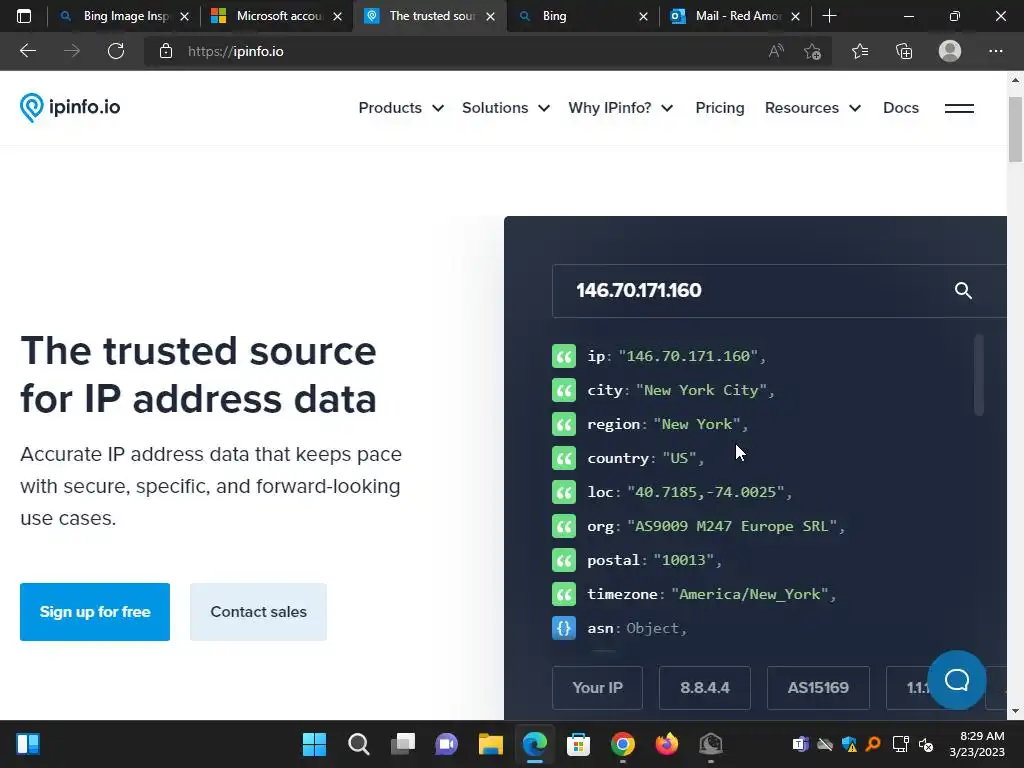The image size is (1024, 768).
Task: Go back with browser back arrow
Action: pyautogui.click(x=27, y=51)
